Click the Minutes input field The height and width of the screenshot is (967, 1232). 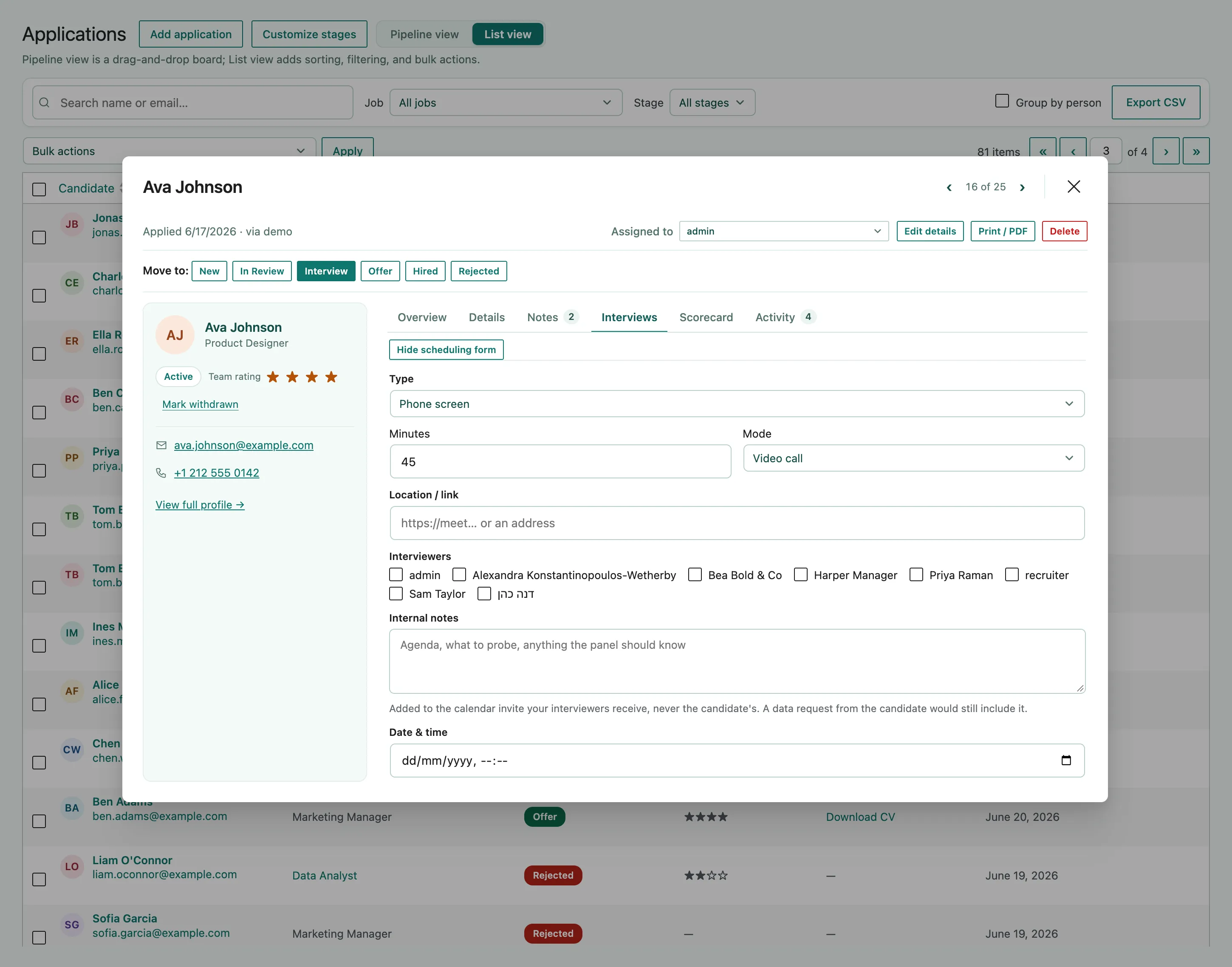560,461
